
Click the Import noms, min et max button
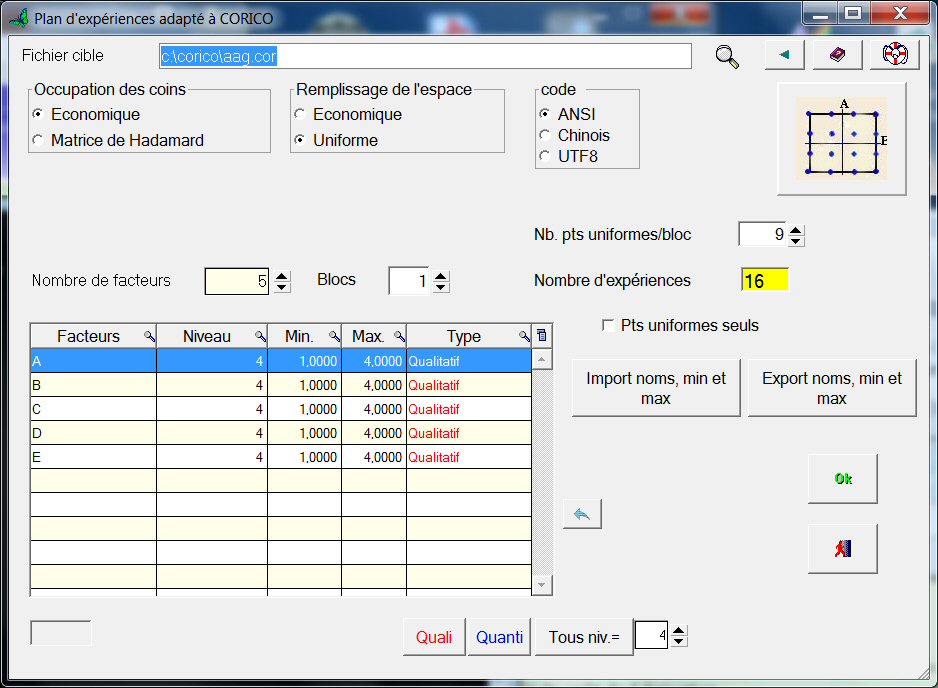(x=656, y=389)
